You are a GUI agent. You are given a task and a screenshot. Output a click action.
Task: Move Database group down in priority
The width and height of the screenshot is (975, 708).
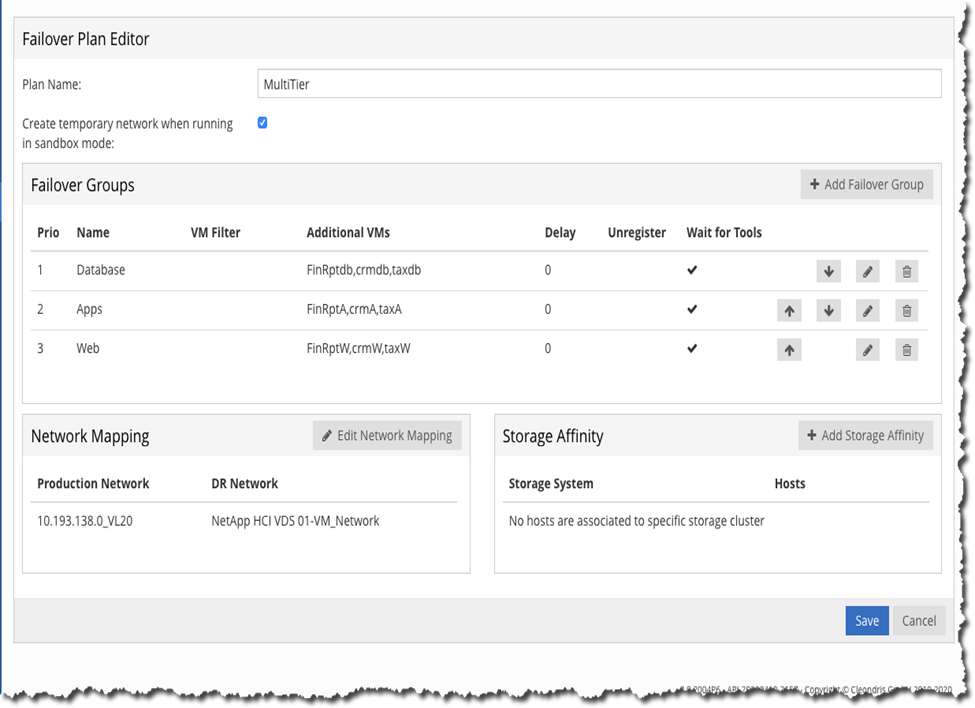click(x=828, y=271)
